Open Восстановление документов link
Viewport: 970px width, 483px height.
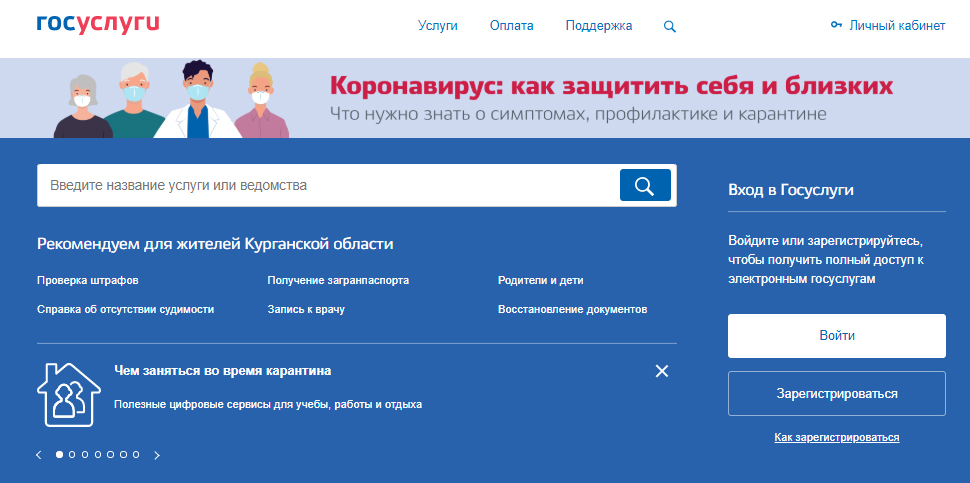click(x=573, y=309)
